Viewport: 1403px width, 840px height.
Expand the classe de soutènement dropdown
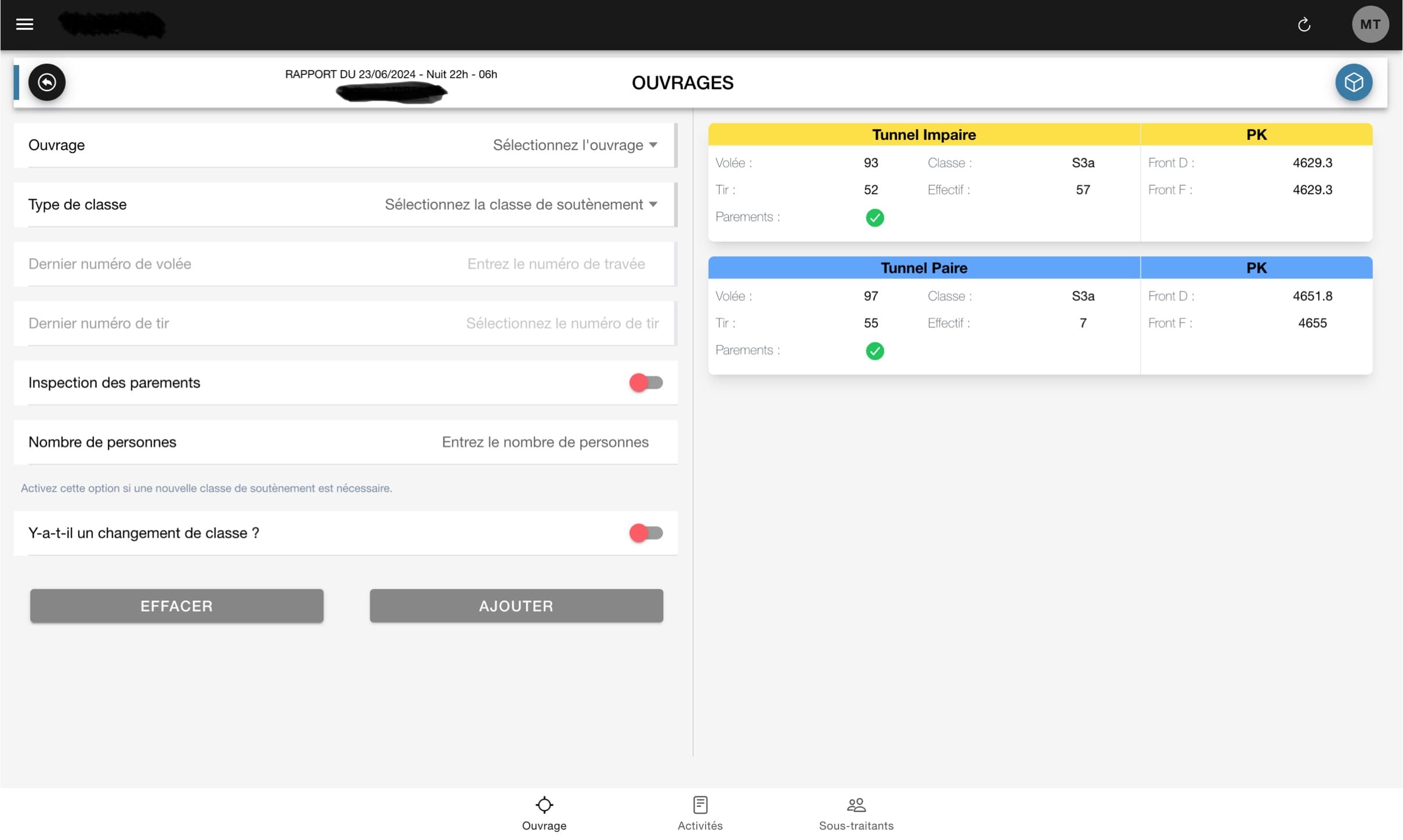click(520, 205)
